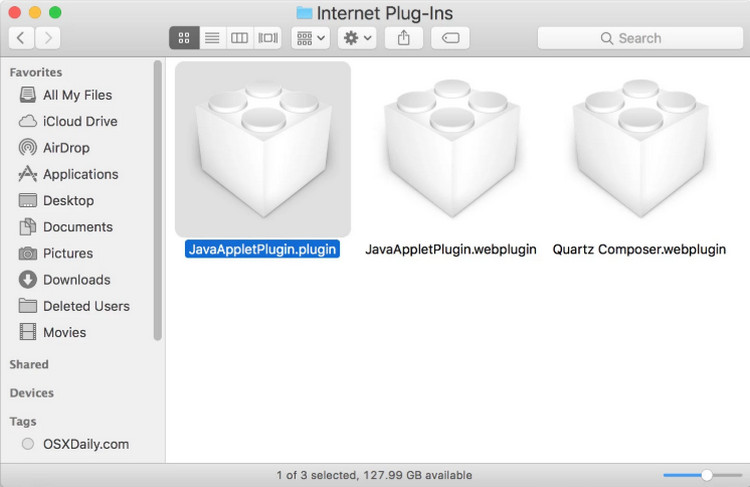Switch to Cover Flow view

pos(267,38)
